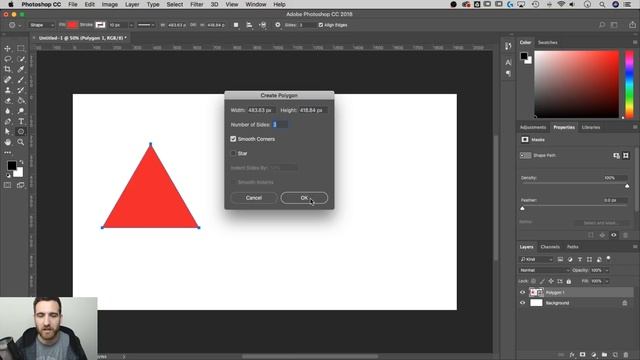640x360 pixels.
Task: Switch to the Swatches tab
Action: tap(547, 42)
